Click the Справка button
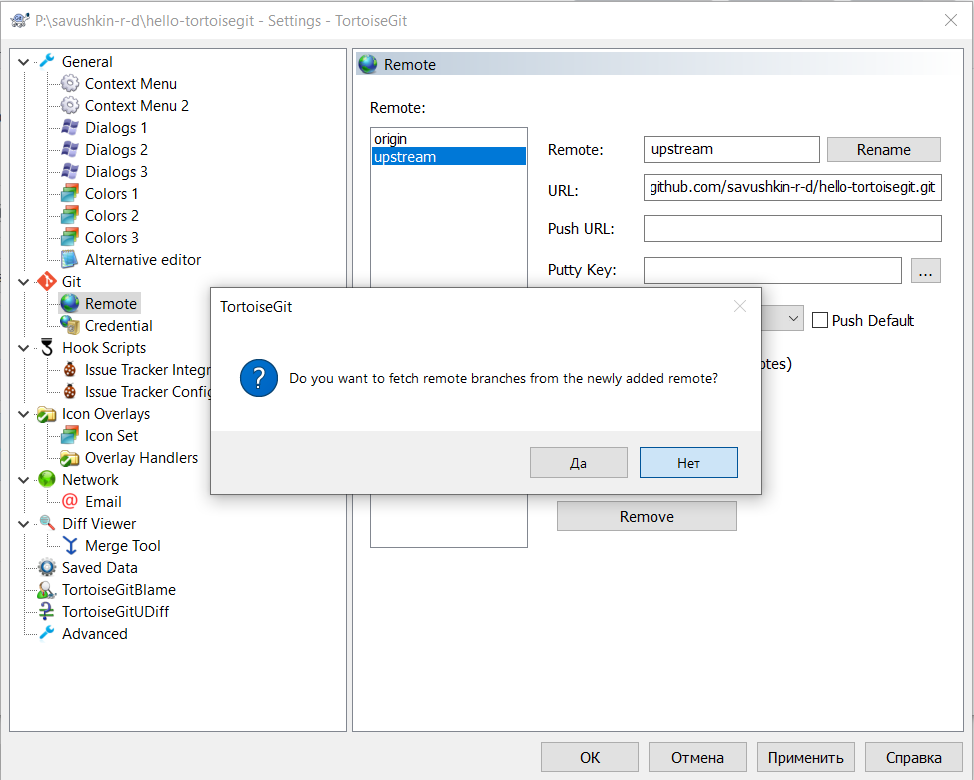Viewport: 974px width, 780px height. point(913,757)
